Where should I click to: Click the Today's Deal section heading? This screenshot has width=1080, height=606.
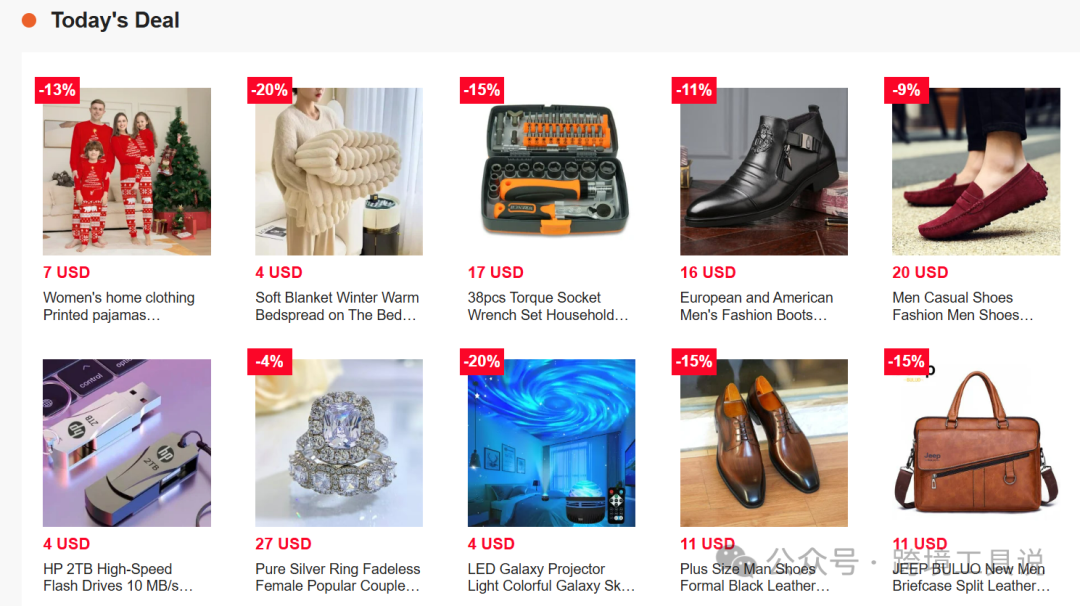click(115, 21)
